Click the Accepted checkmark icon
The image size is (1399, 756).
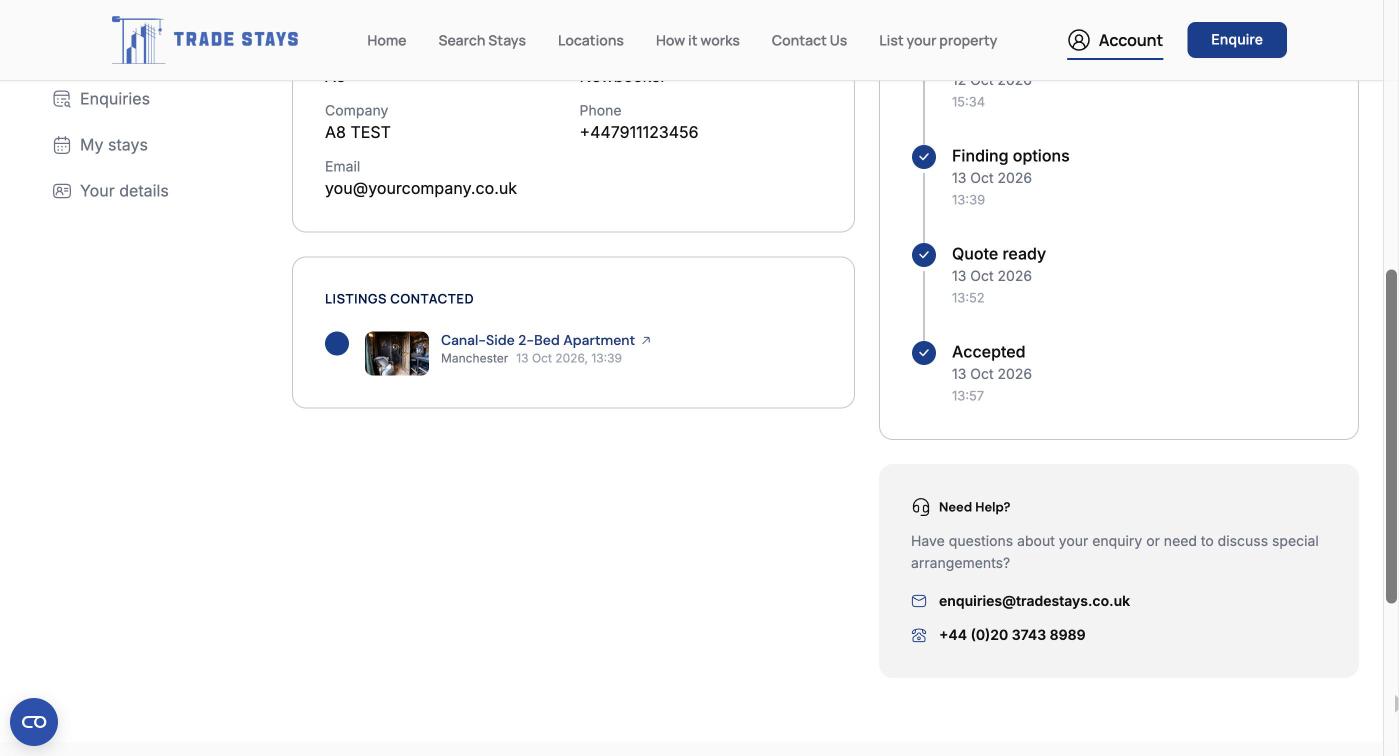point(924,353)
